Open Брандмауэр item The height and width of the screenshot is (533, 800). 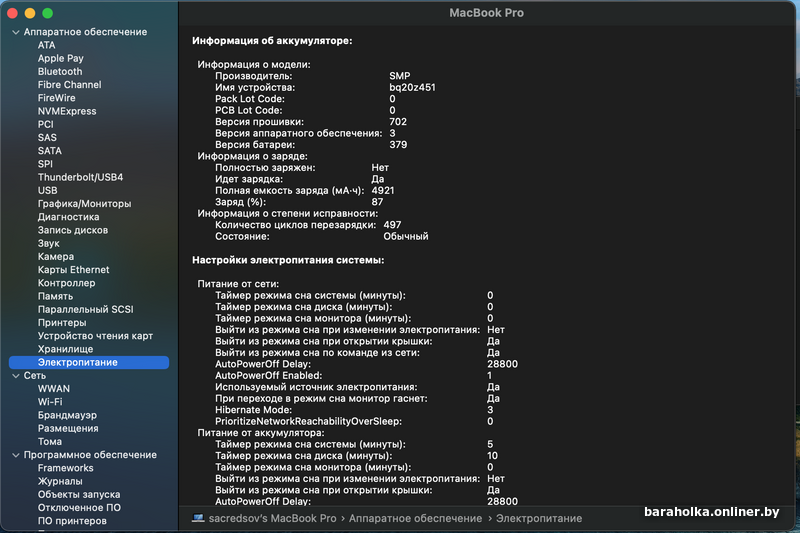point(67,416)
